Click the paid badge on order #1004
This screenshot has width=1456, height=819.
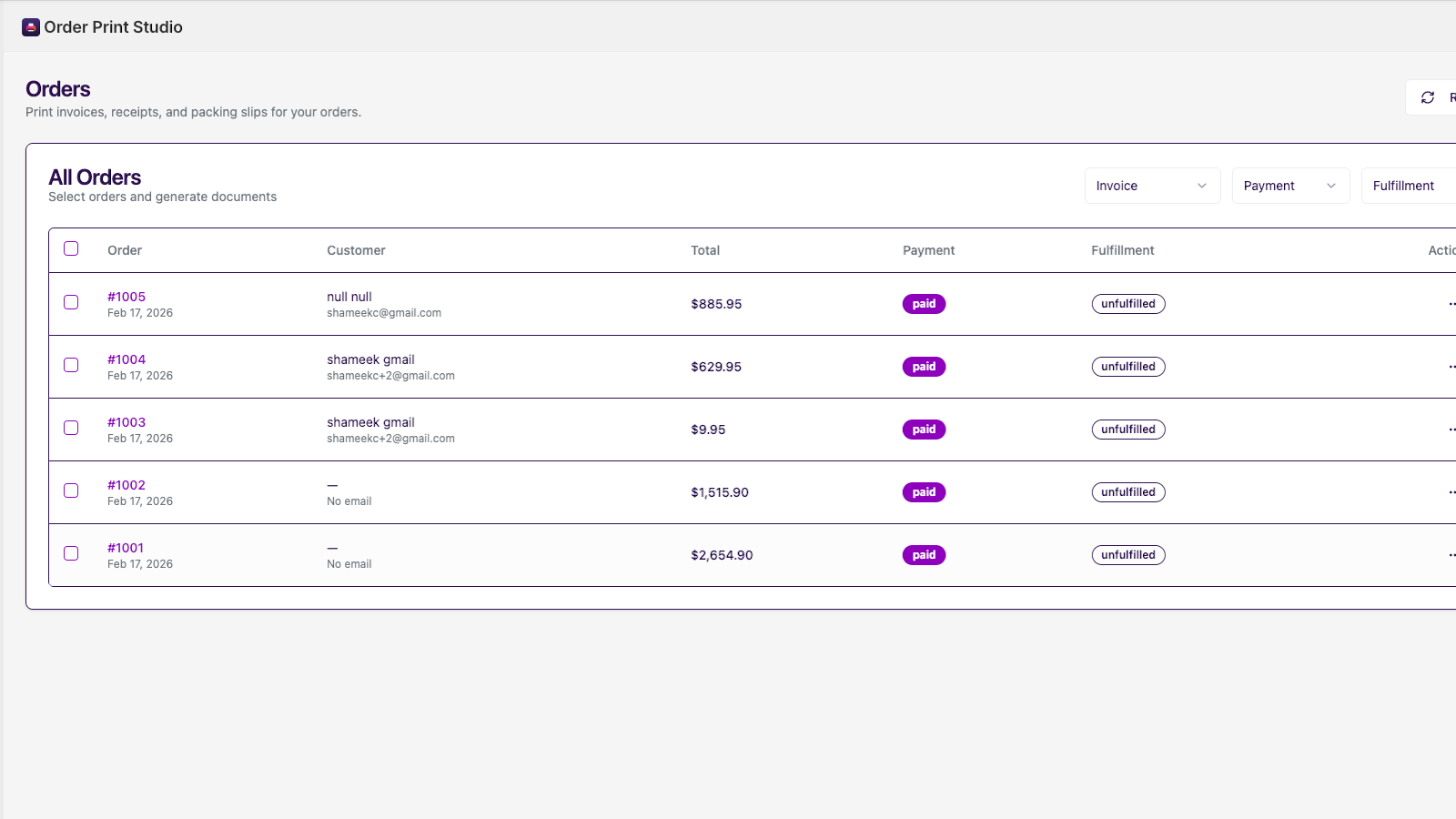[x=924, y=366]
